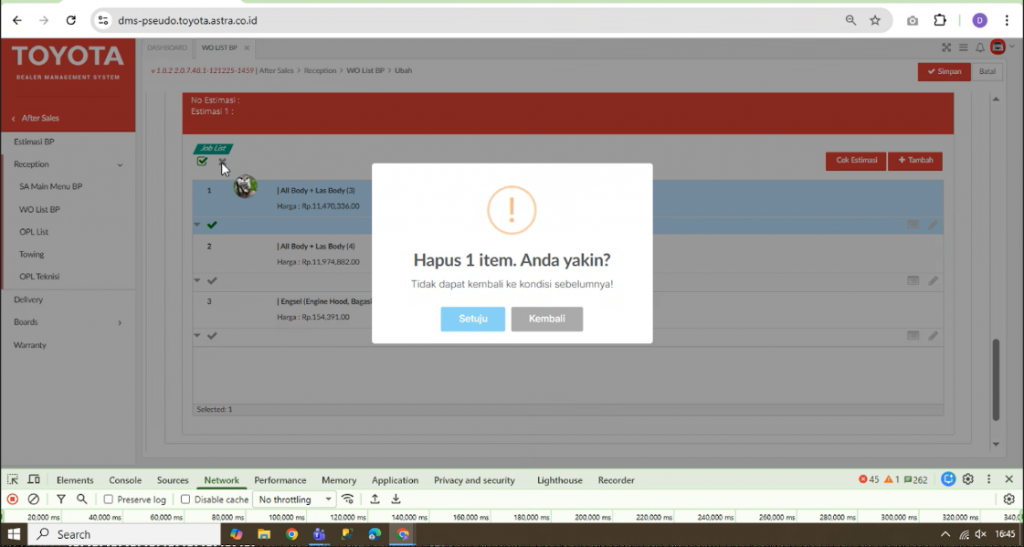Switch to the Console tab in DevTools
The height and width of the screenshot is (547, 1024).
point(125,480)
